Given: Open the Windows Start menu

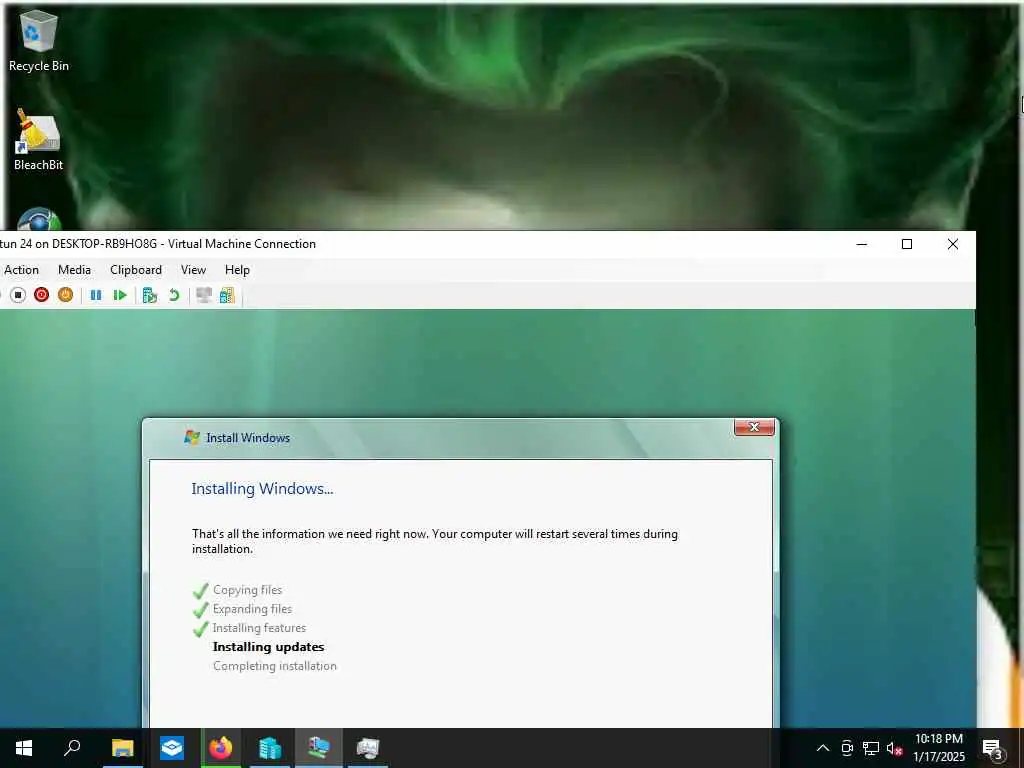Looking at the screenshot, I should click(24, 748).
